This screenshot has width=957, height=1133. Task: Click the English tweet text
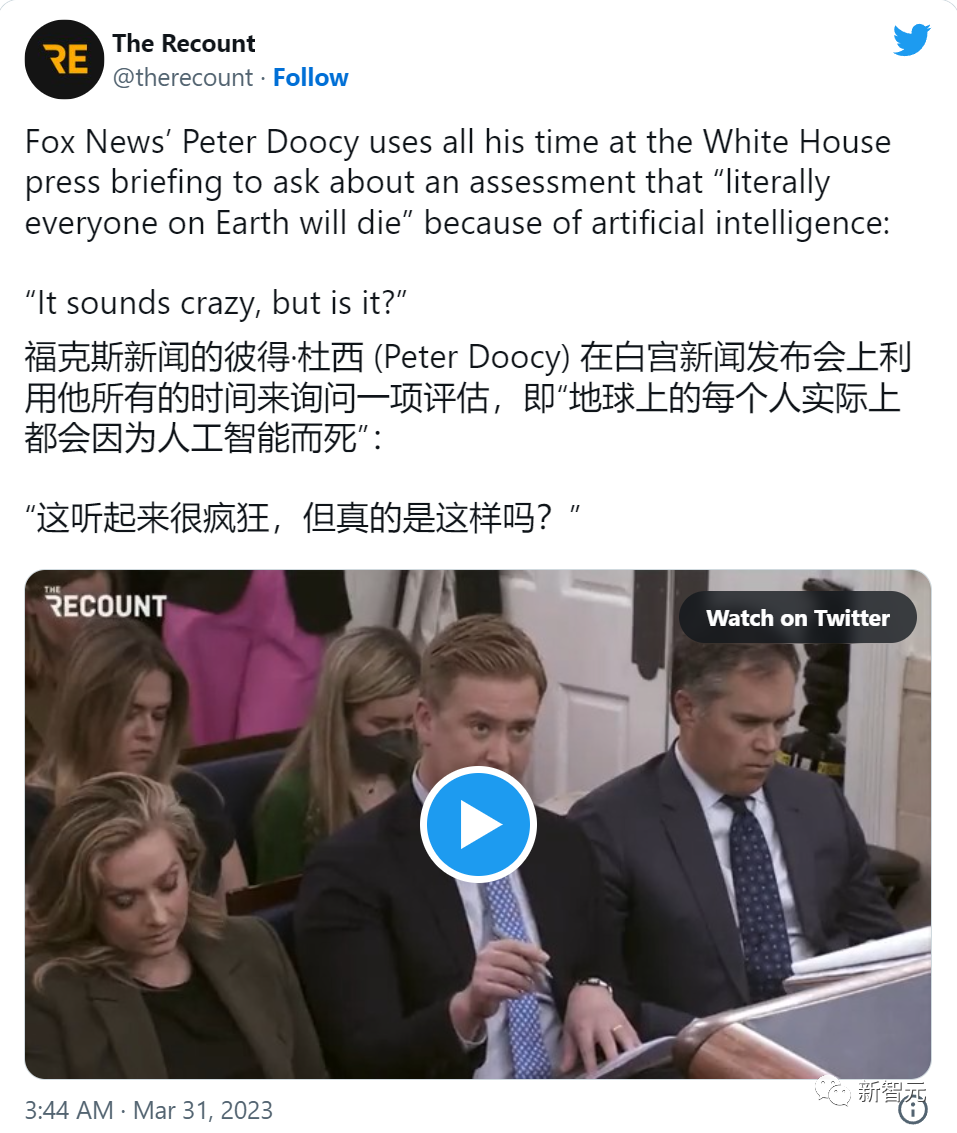click(x=458, y=182)
